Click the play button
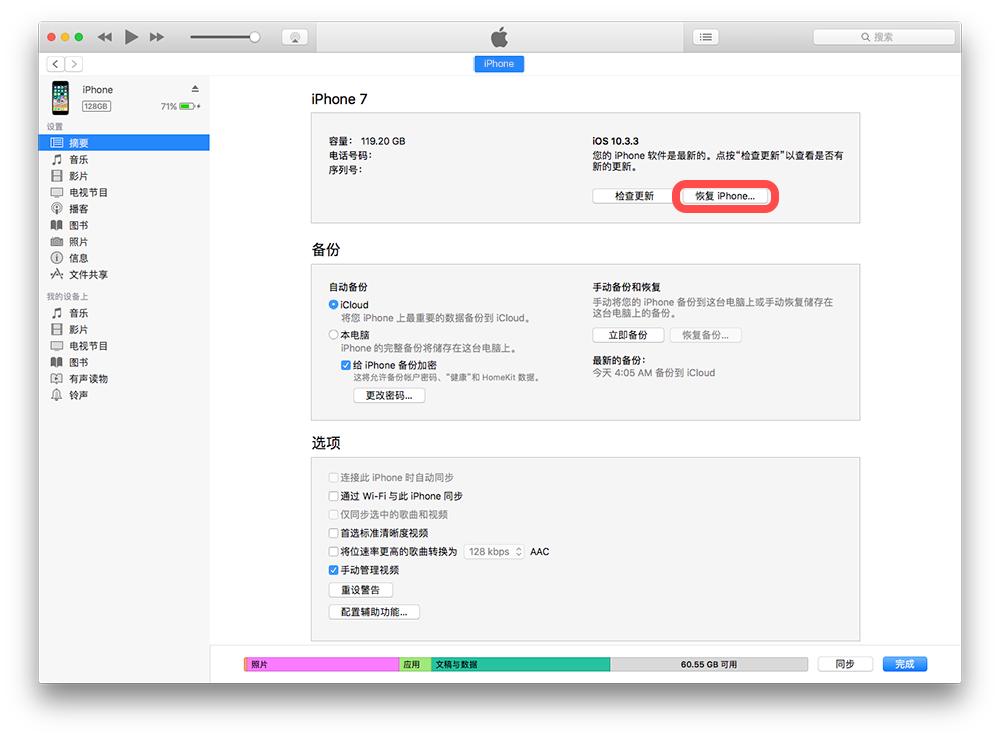The height and width of the screenshot is (738, 1000). [x=131, y=37]
